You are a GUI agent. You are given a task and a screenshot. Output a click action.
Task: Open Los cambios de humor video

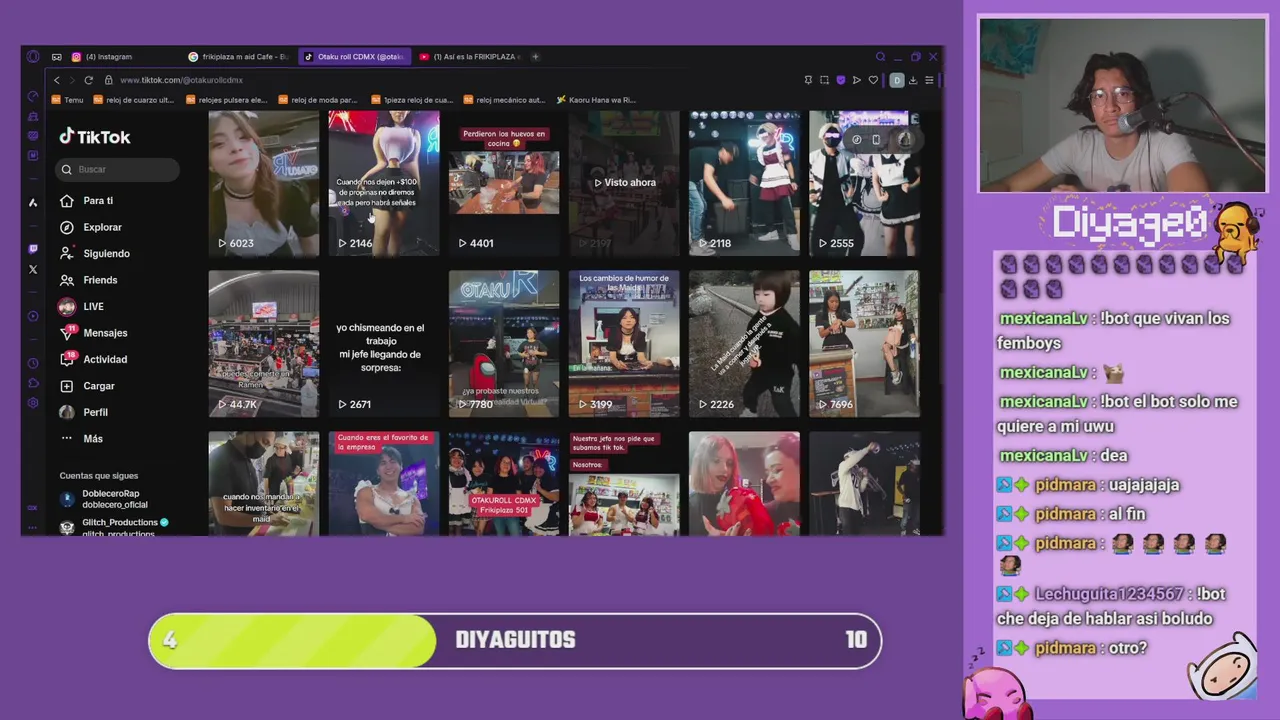[624, 344]
